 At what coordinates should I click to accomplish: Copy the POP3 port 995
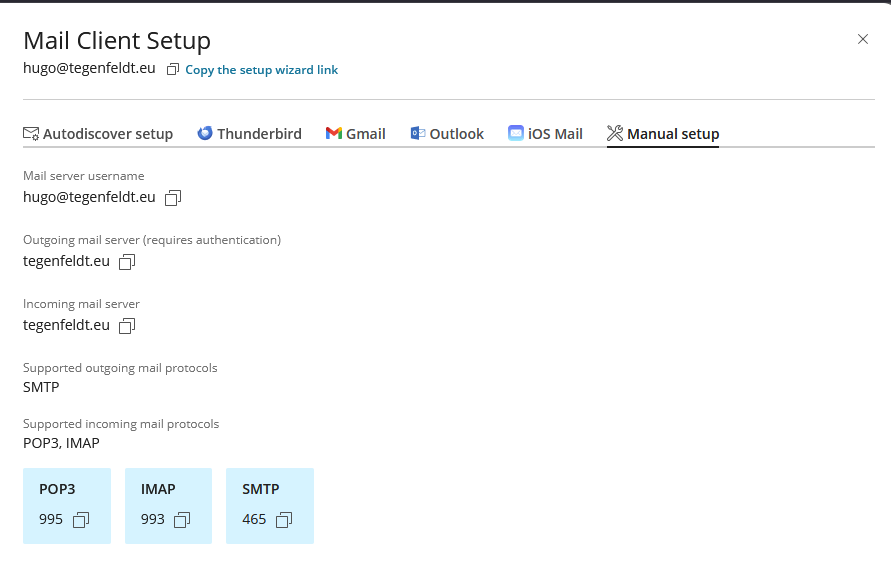pyautogui.click(x=81, y=520)
